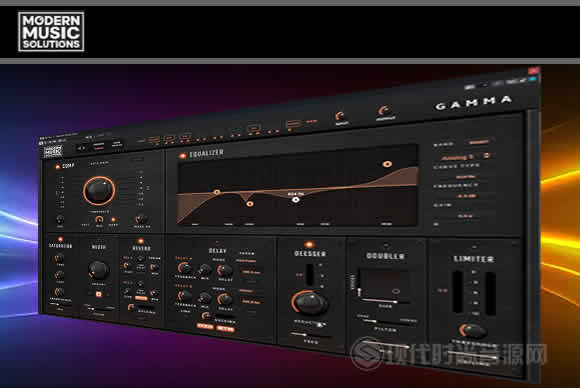Image resolution: width=580 pixels, height=388 pixels.
Task: Click the Delay A mix knob
Action: (x=204, y=271)
